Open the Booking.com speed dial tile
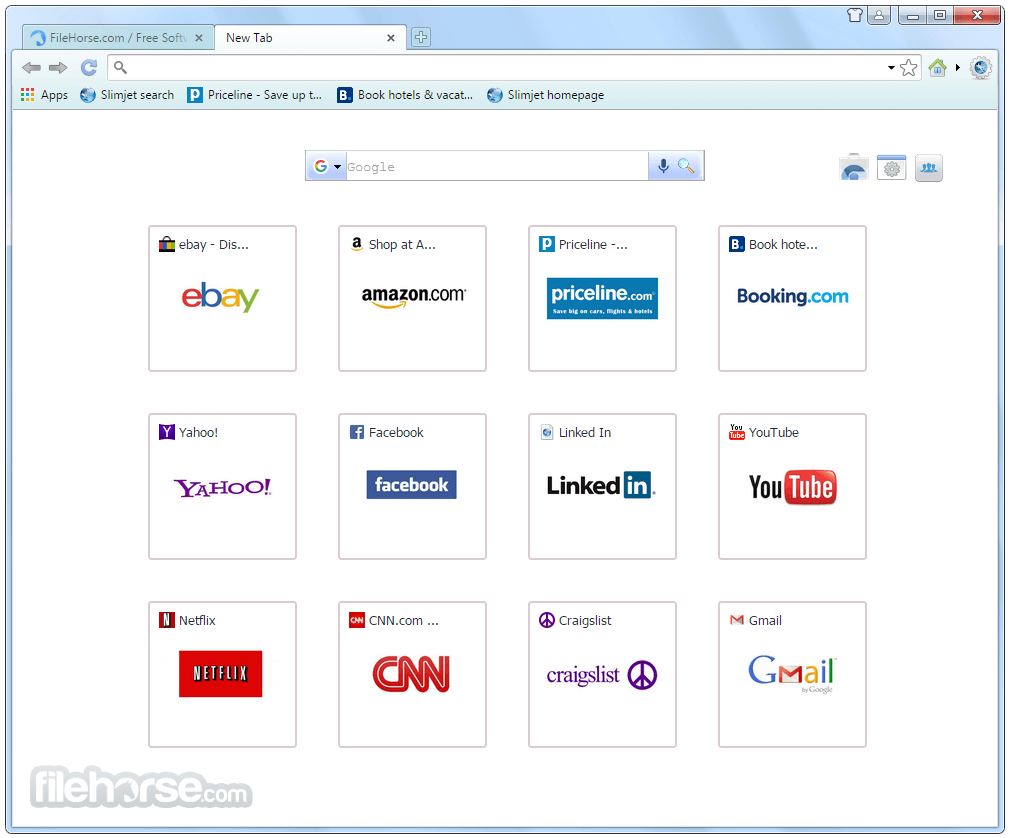The height and width of the screenshot is (838, 1010). click(792, 298)
